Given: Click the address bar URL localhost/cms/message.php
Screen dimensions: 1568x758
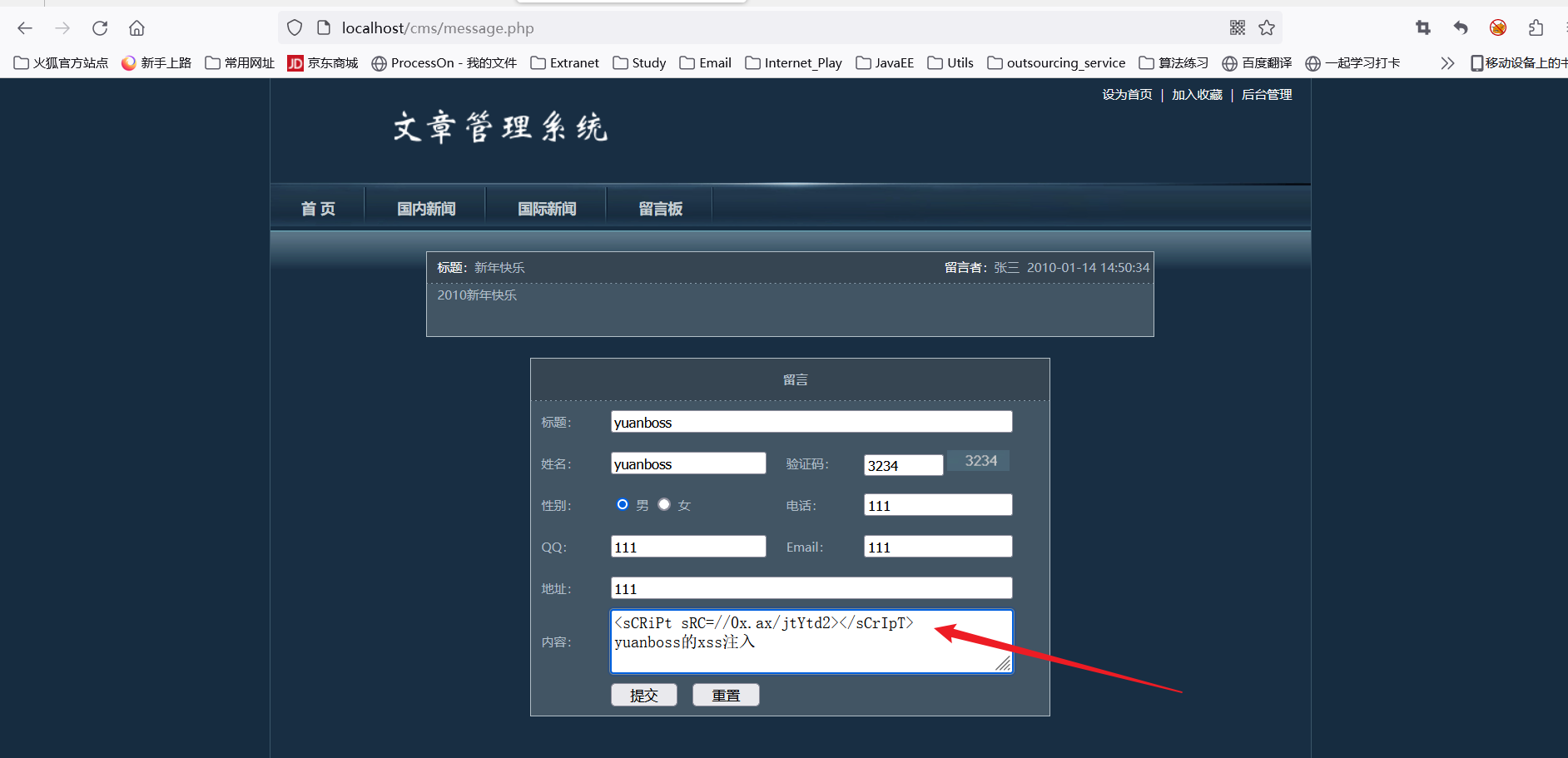Looking at the screenshot, I should pos(438,28).
